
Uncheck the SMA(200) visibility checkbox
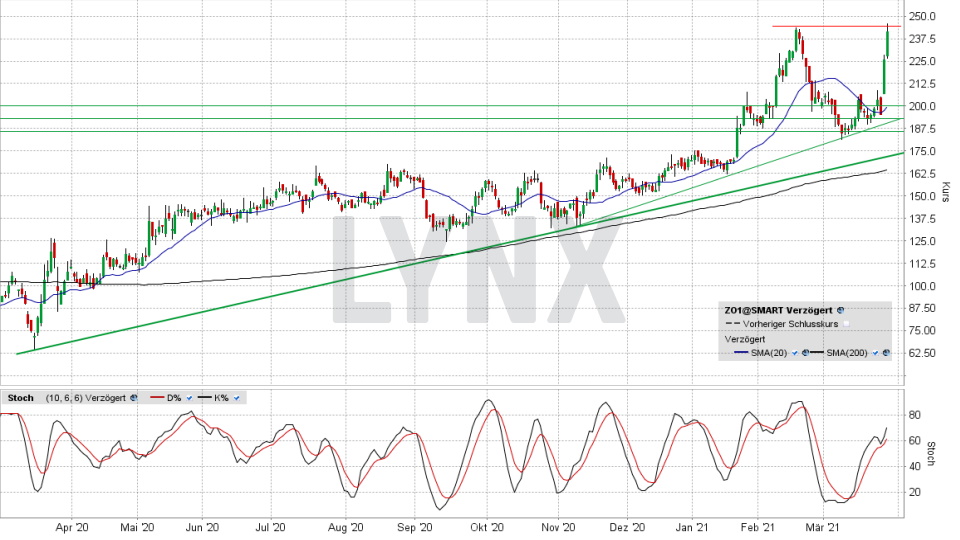[x=875, y=353]
